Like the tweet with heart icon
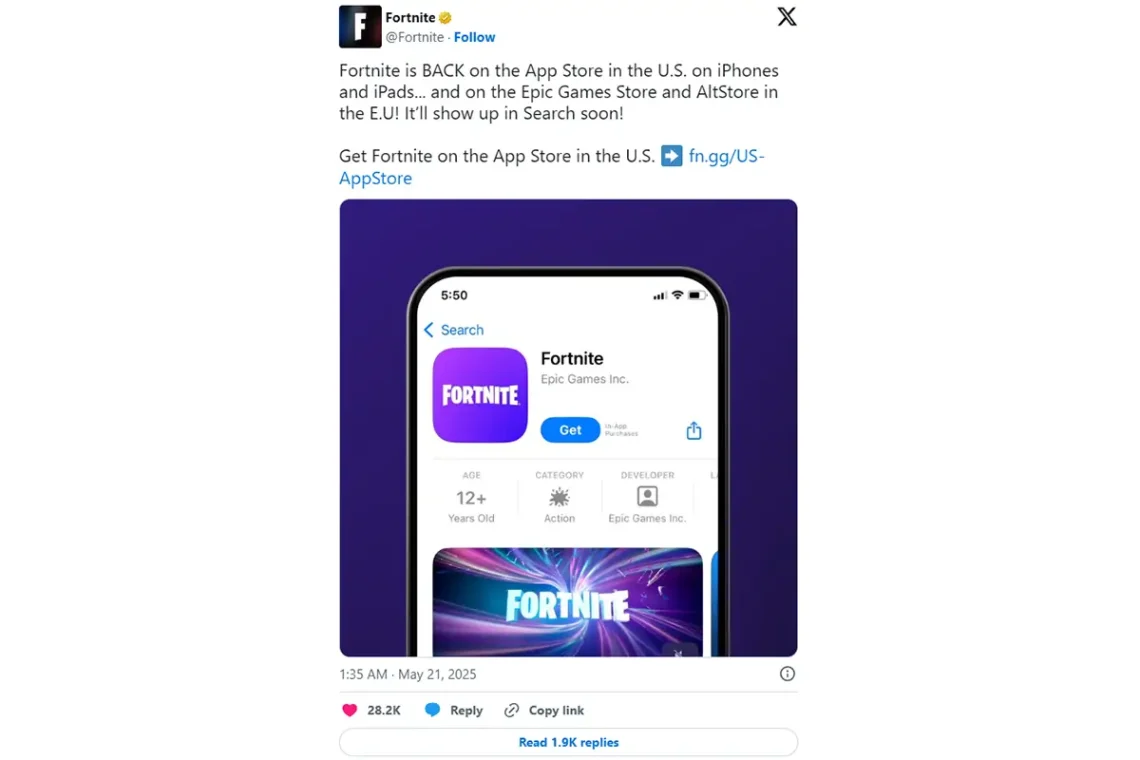The height and width of the screenshot is (760, 1140). pyautogui.click(x=350, y=710)
